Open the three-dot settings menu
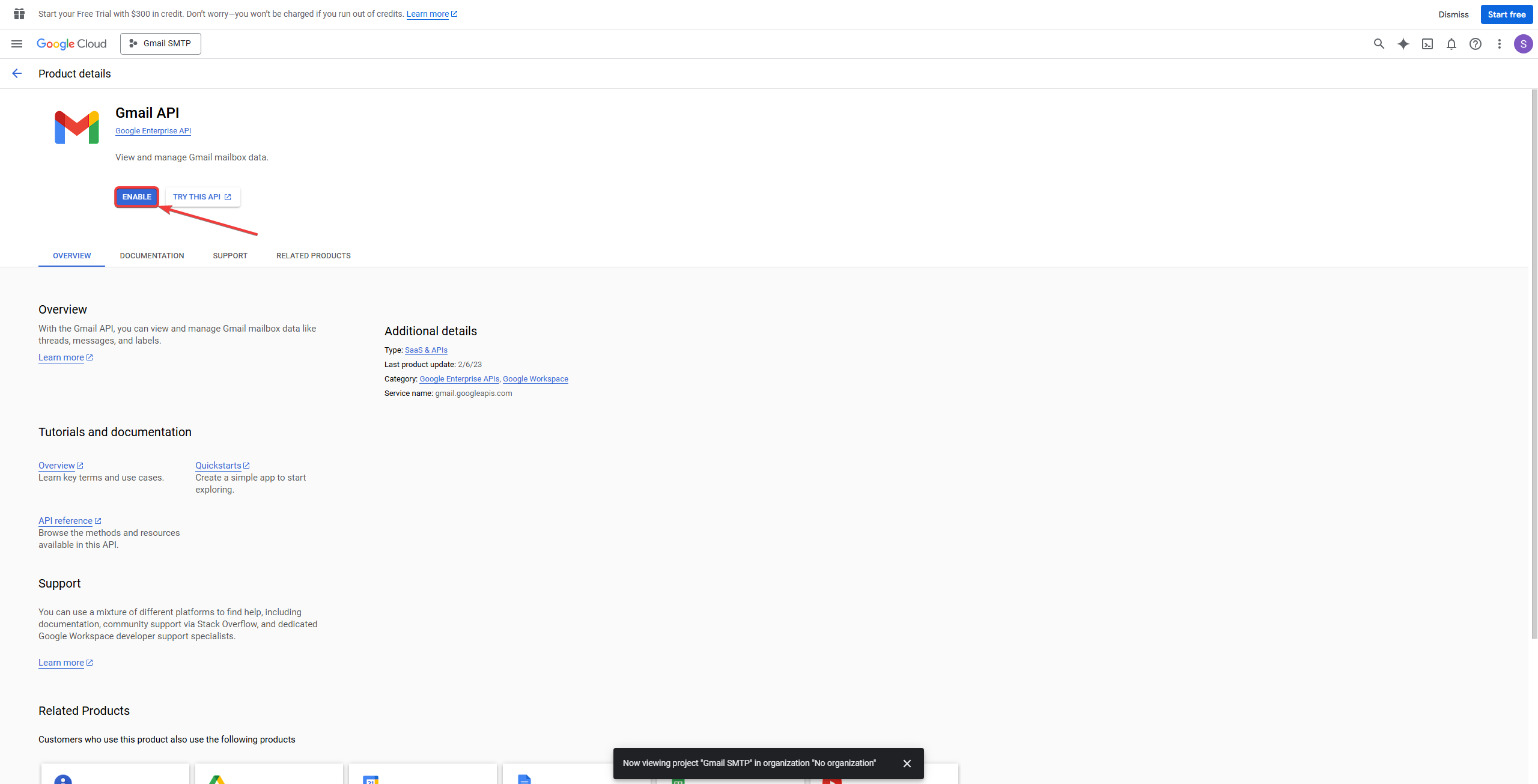This screenshot has height=784, width=1538. pos(1499,44)
